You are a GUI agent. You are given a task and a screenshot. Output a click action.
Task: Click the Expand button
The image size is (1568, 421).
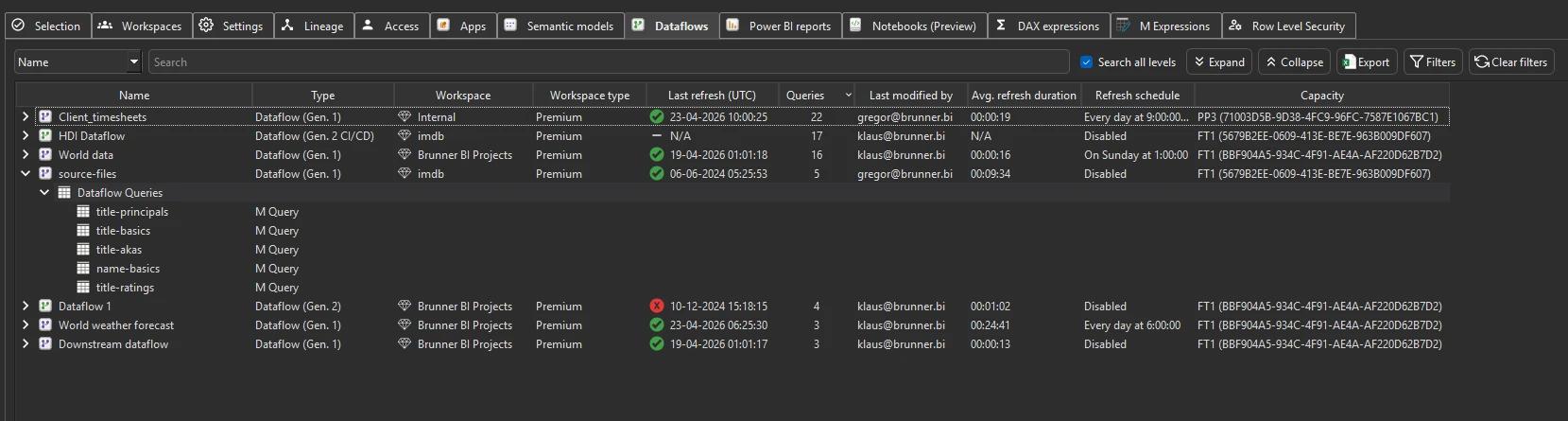point(1219,62)
